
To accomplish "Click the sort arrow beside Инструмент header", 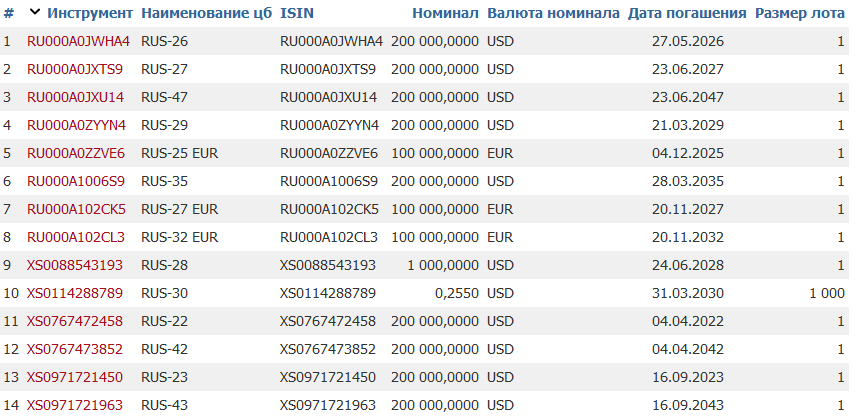I will click(36, 13).
